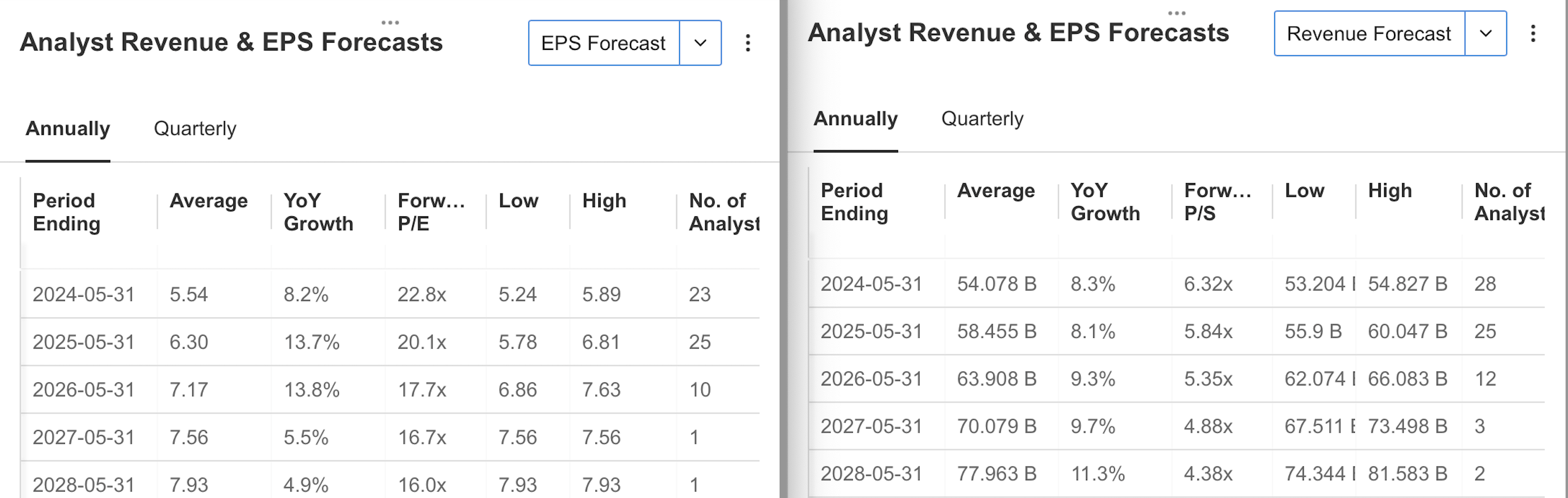
Task: Sort by High column in Revenue table
Action: click(x=1390, y=190)
